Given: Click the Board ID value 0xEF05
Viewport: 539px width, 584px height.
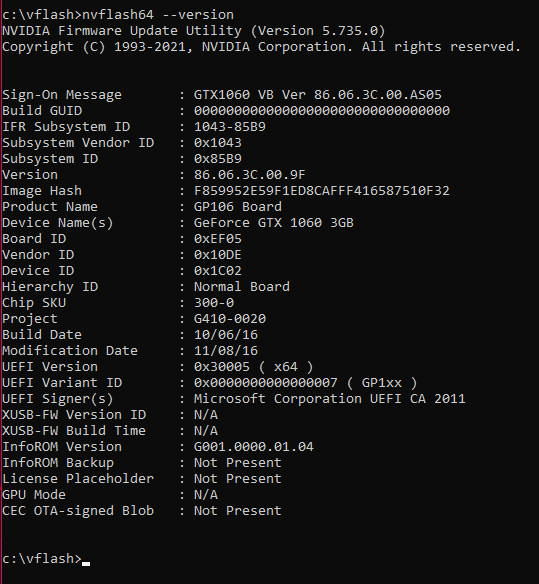Looking at the screenshot, I should tap(218, 239).
